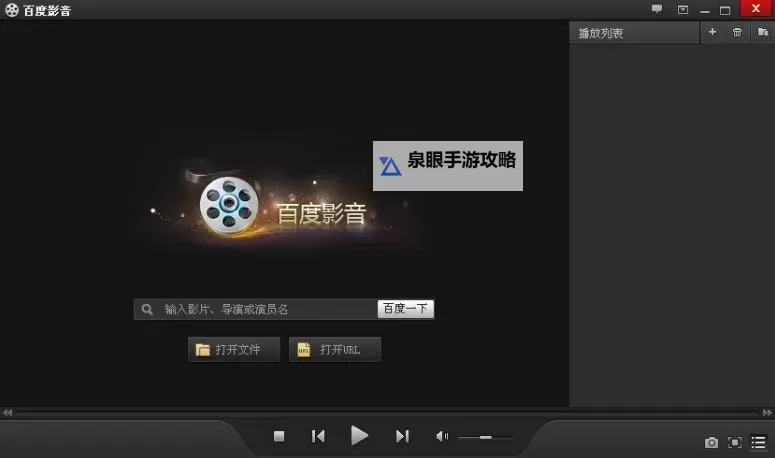This screenshot has height=458, width=775.
Task: Open a file with 打开文件 button
Action: pos(234,350)
